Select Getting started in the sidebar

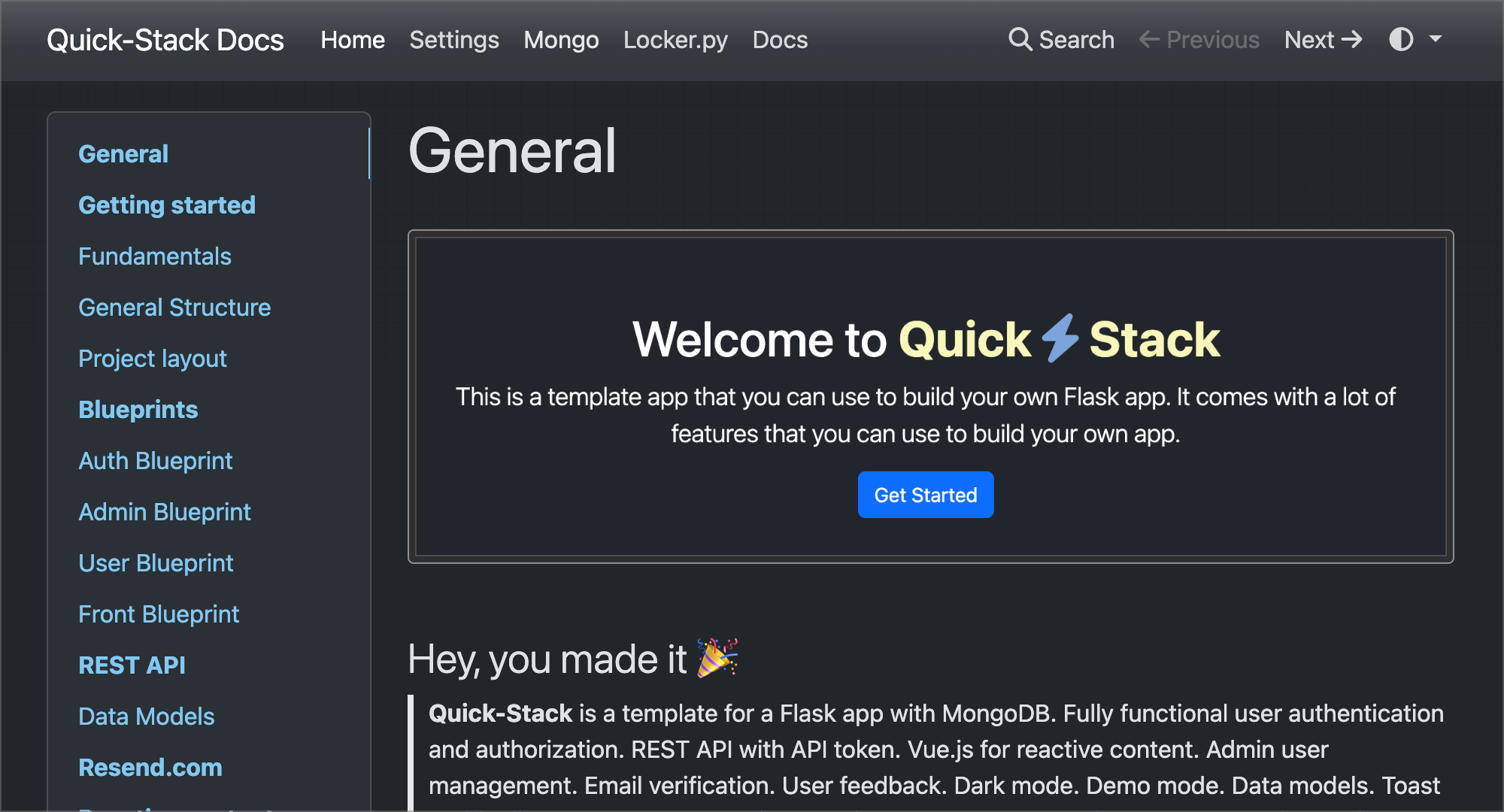coord(167,205)
